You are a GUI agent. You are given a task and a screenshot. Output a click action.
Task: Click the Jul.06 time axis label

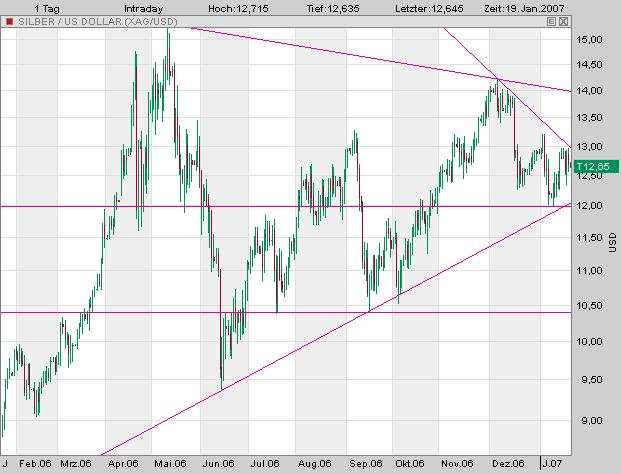coord(265,463)
